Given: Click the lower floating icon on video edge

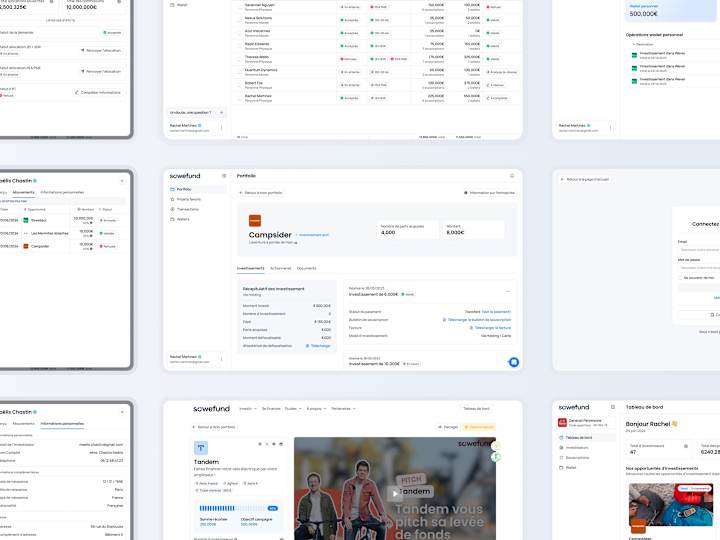Looking at the screenshot, I should tap(496, 457).
